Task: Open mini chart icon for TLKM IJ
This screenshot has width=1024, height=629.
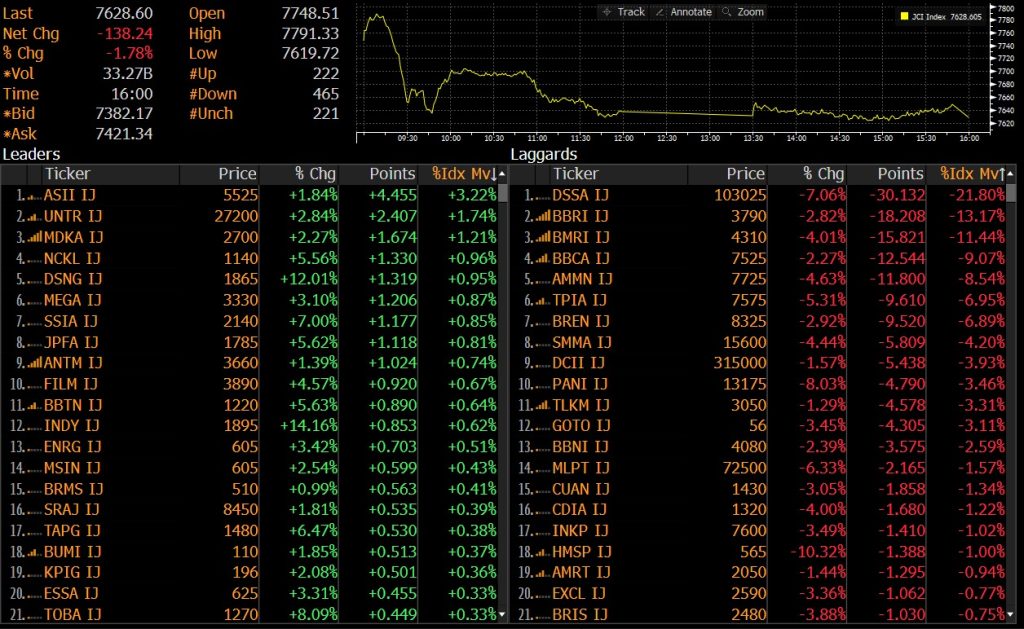Action: [x=543, y=406]
